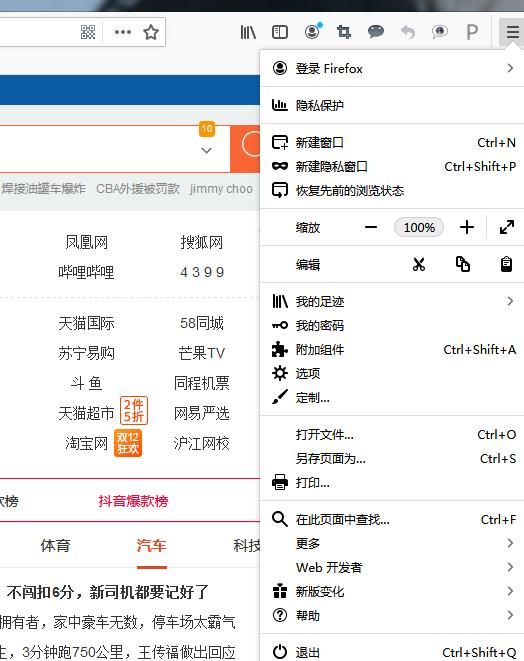Image resolution: width=524 pixels, height=661 pixels.
Task: Open the Library toolbar icon
Action: (x=248, y=32)
